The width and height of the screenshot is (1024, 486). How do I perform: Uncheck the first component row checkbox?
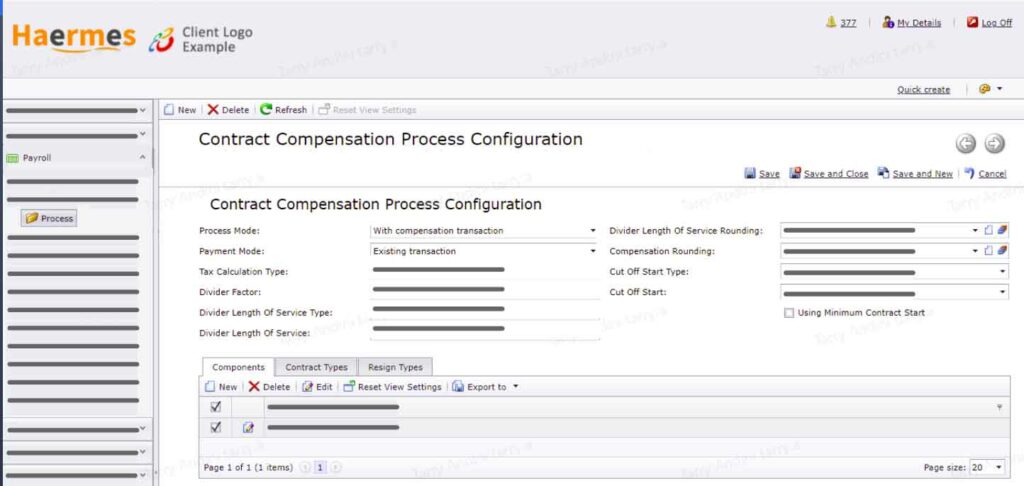(216, 428)
